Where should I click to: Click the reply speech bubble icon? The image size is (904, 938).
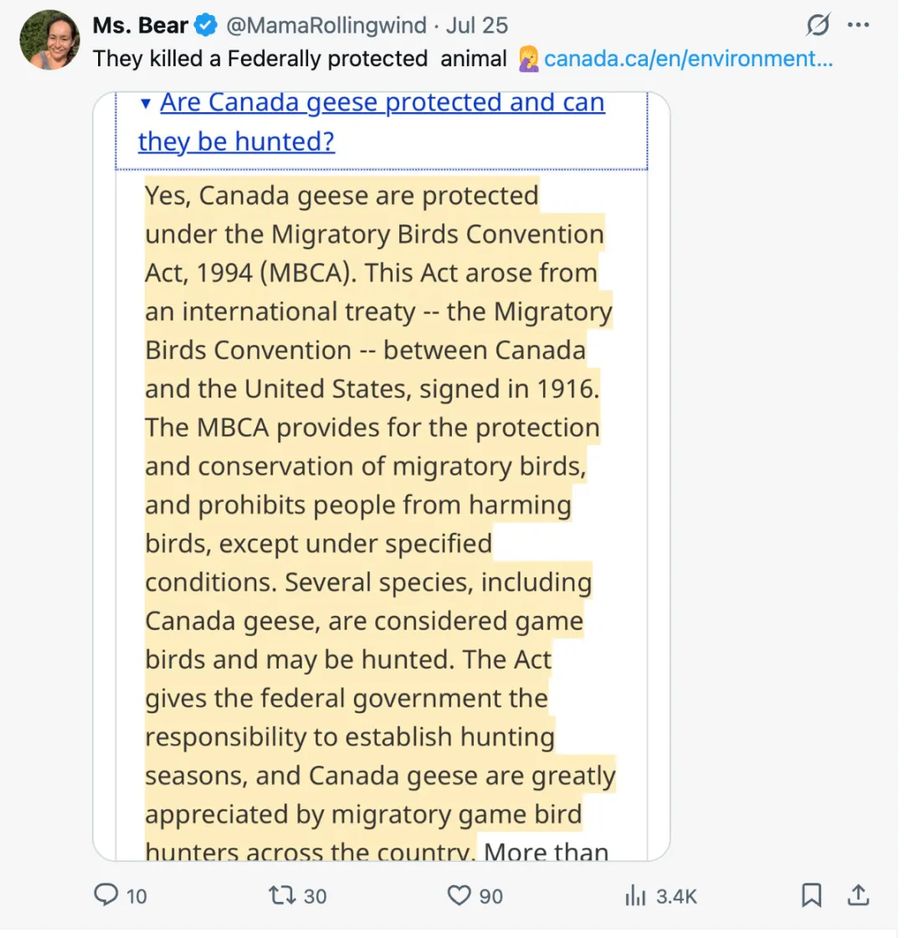point(106,895)
